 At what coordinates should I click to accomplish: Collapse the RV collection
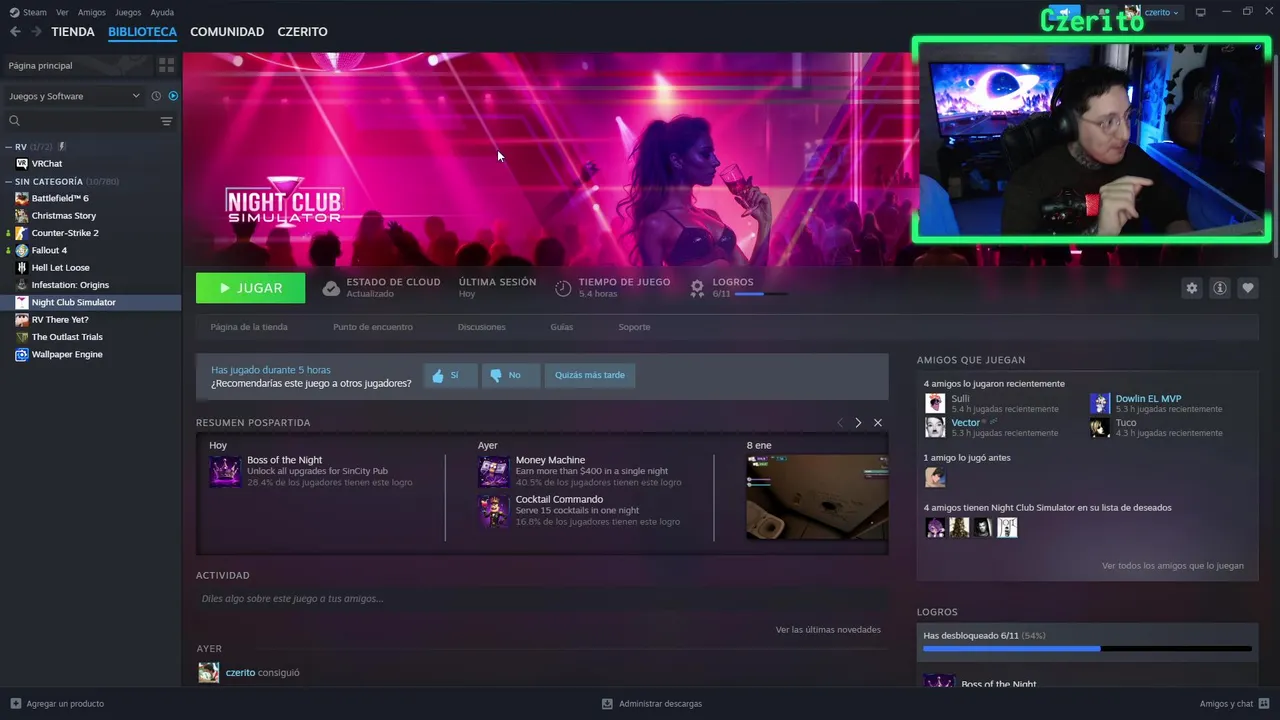[x=9, y=147]
